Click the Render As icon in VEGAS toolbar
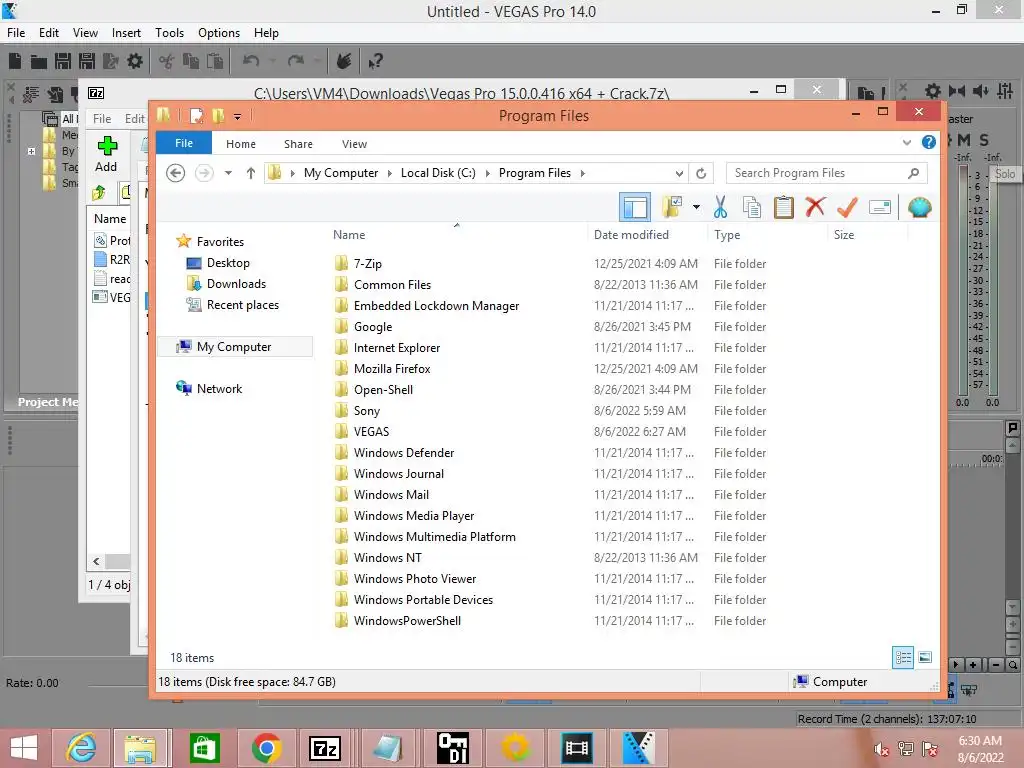Screen dimensions: 1024x768 tap(111, 61)
